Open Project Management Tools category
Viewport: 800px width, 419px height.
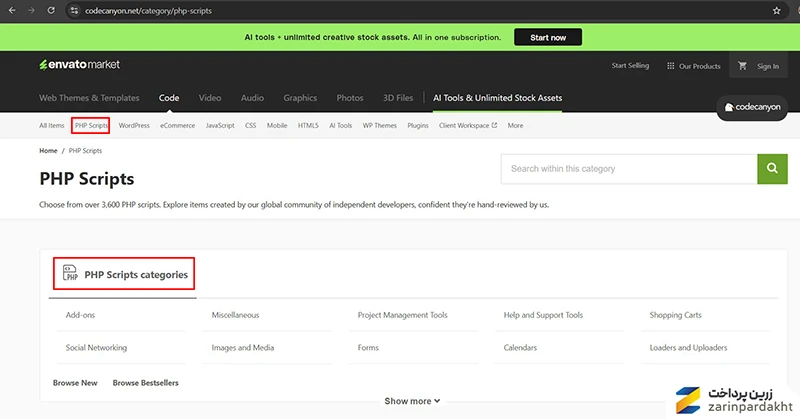(403, 315)
